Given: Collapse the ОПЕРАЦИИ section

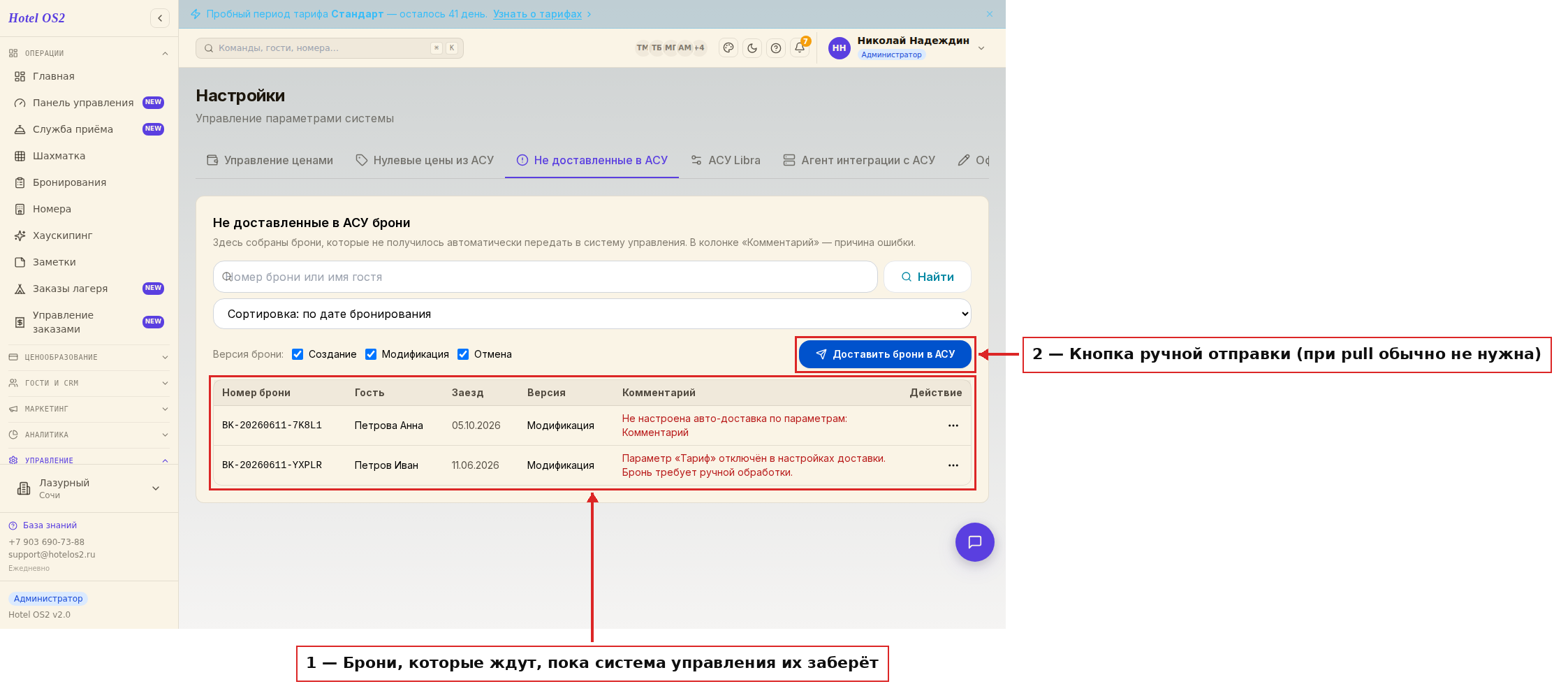Looking at the screenshot, I should click(165, 53).
